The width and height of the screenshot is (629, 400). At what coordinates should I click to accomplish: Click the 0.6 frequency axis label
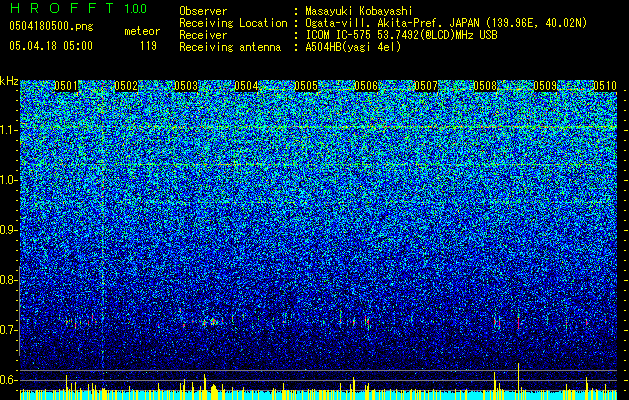pos(8,380)
